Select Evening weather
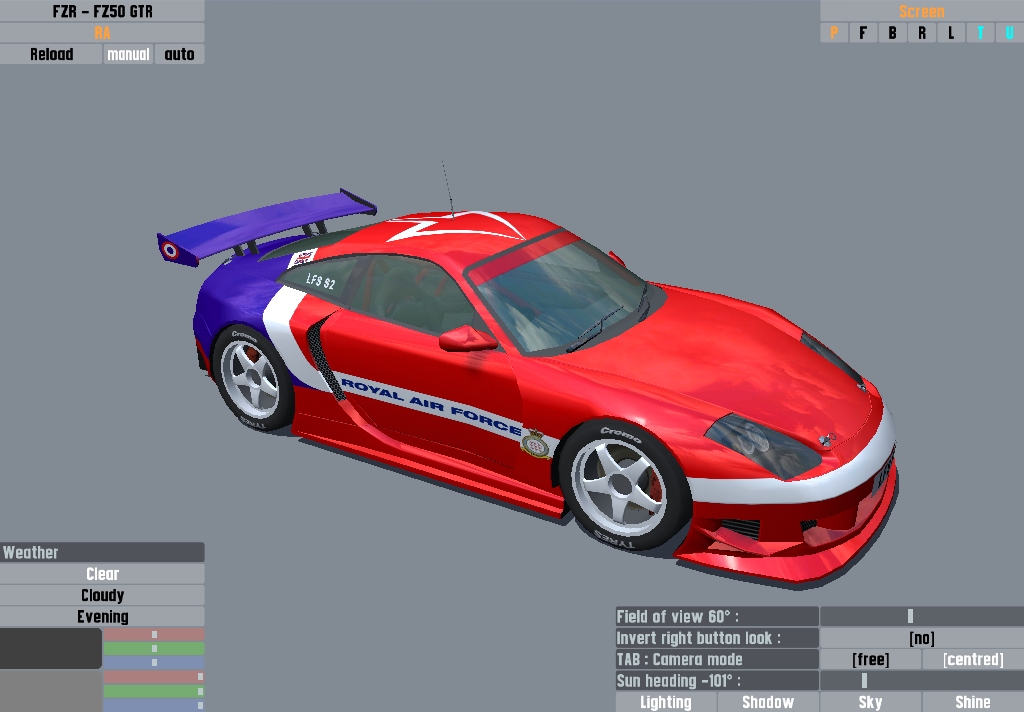Viewport: 1024px width, 712px height. pyautogui.click(x=102, y=617)
